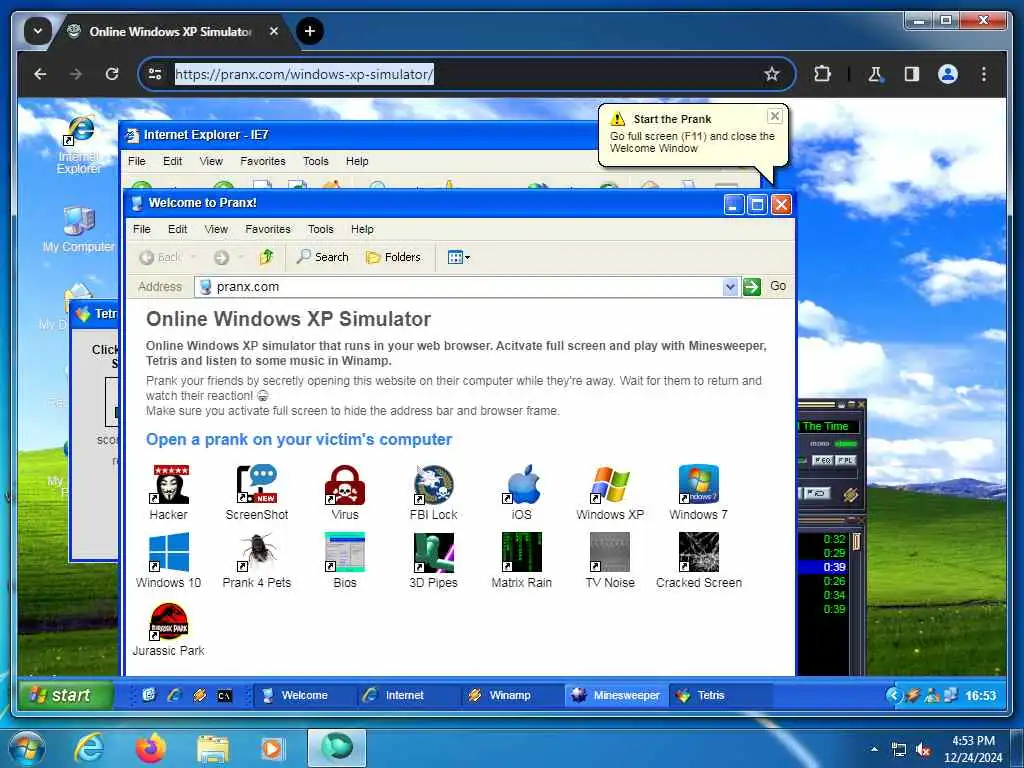Open View menu in Welcome window
This screenshot has width=1024, height=768.
[216, 229]
